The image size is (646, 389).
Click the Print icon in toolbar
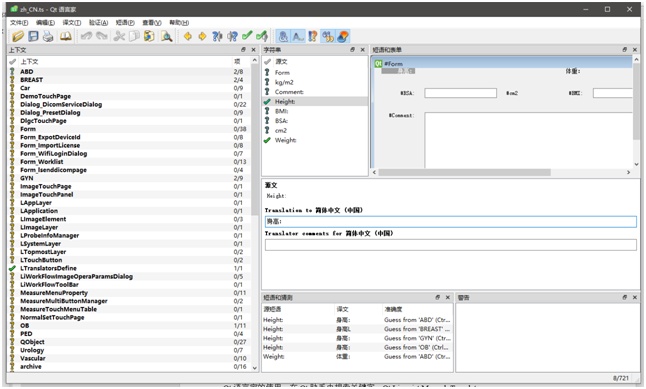pyautogui.click(x=48, y=36)
